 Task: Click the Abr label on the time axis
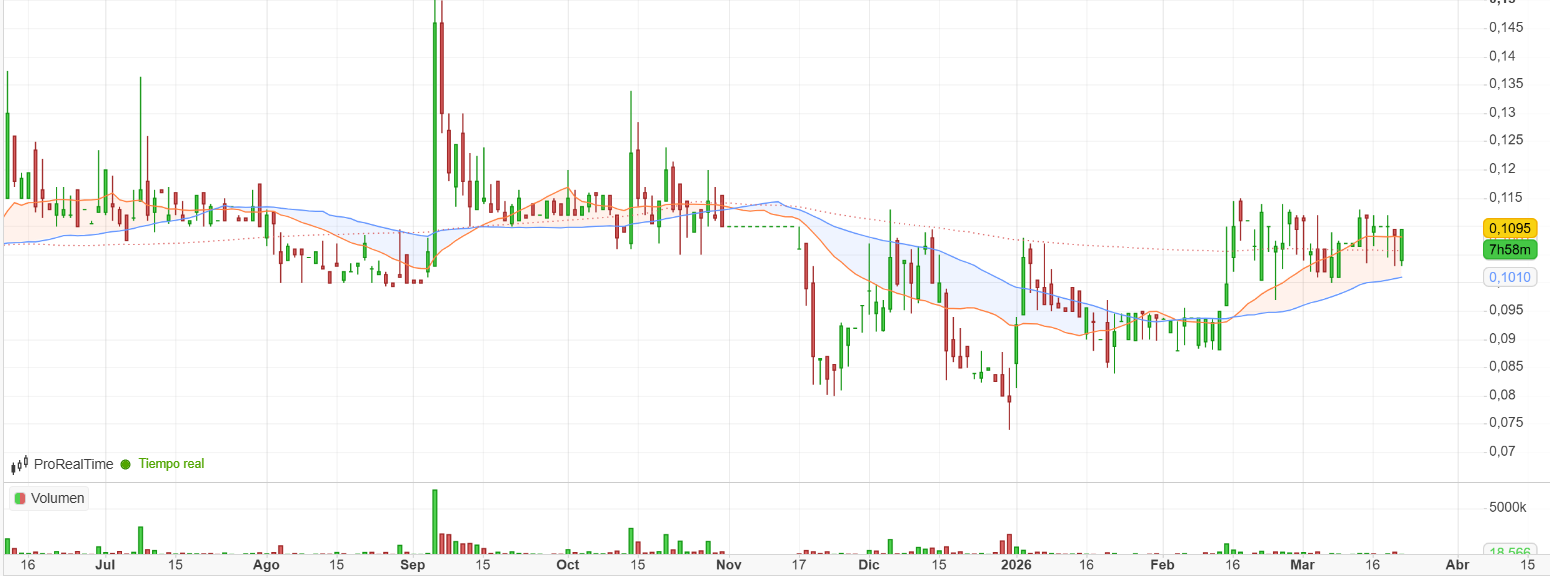(x=1458, y=565)
